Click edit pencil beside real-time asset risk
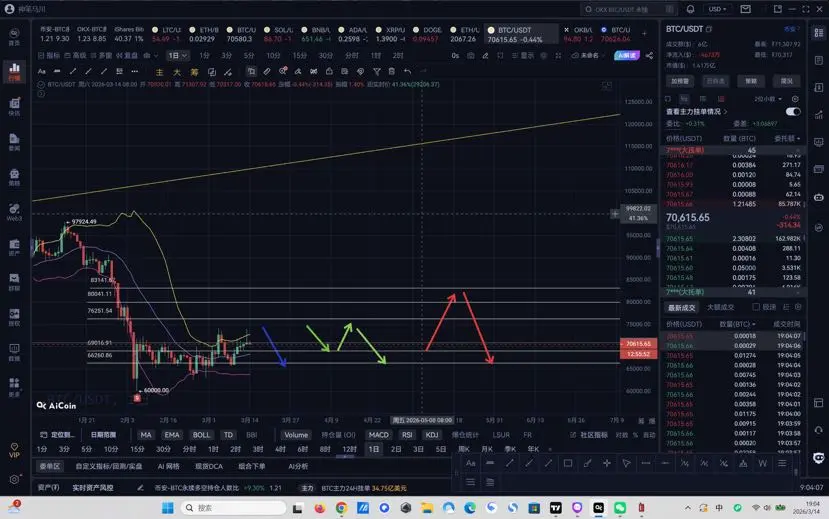 140,488
